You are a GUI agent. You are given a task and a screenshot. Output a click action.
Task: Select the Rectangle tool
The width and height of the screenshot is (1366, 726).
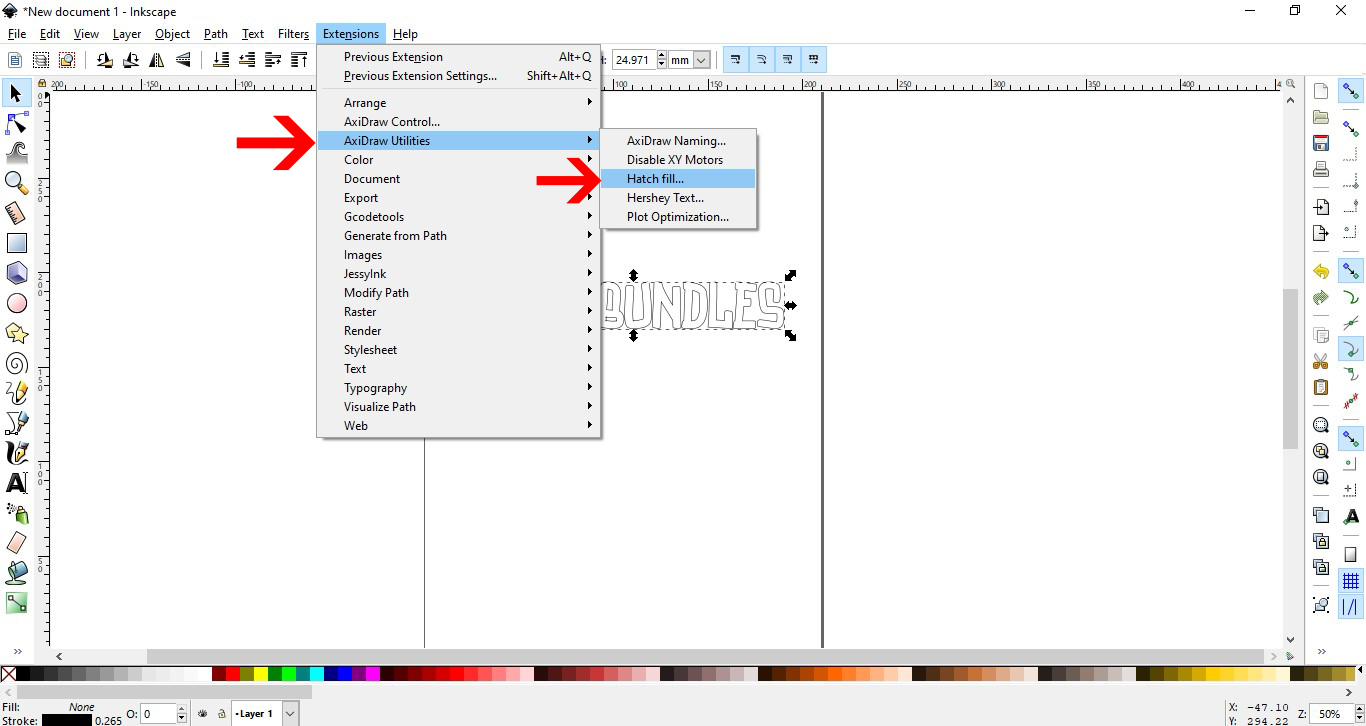tap(16, 243)
